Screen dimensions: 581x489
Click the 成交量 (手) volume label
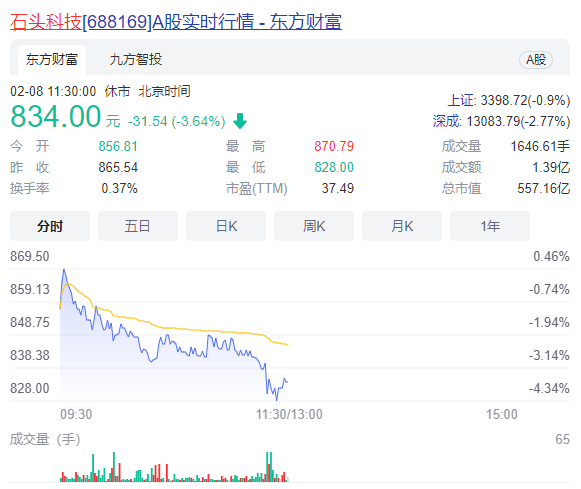pos(45,439)
